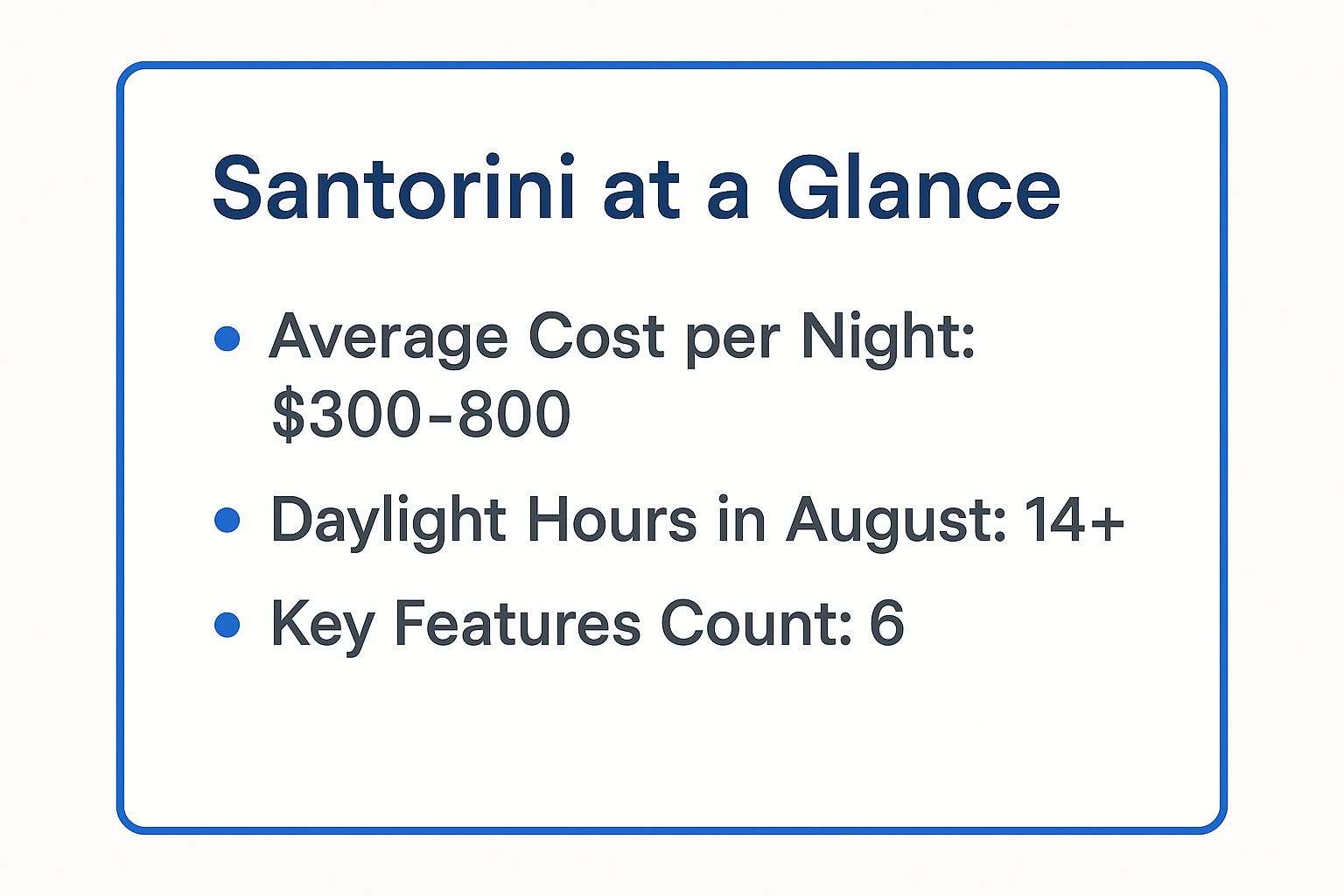Viewport: 1344px width, 896px height.
Task: Select the bullet dot beside Key Features
Action: (x=227, y=624)
